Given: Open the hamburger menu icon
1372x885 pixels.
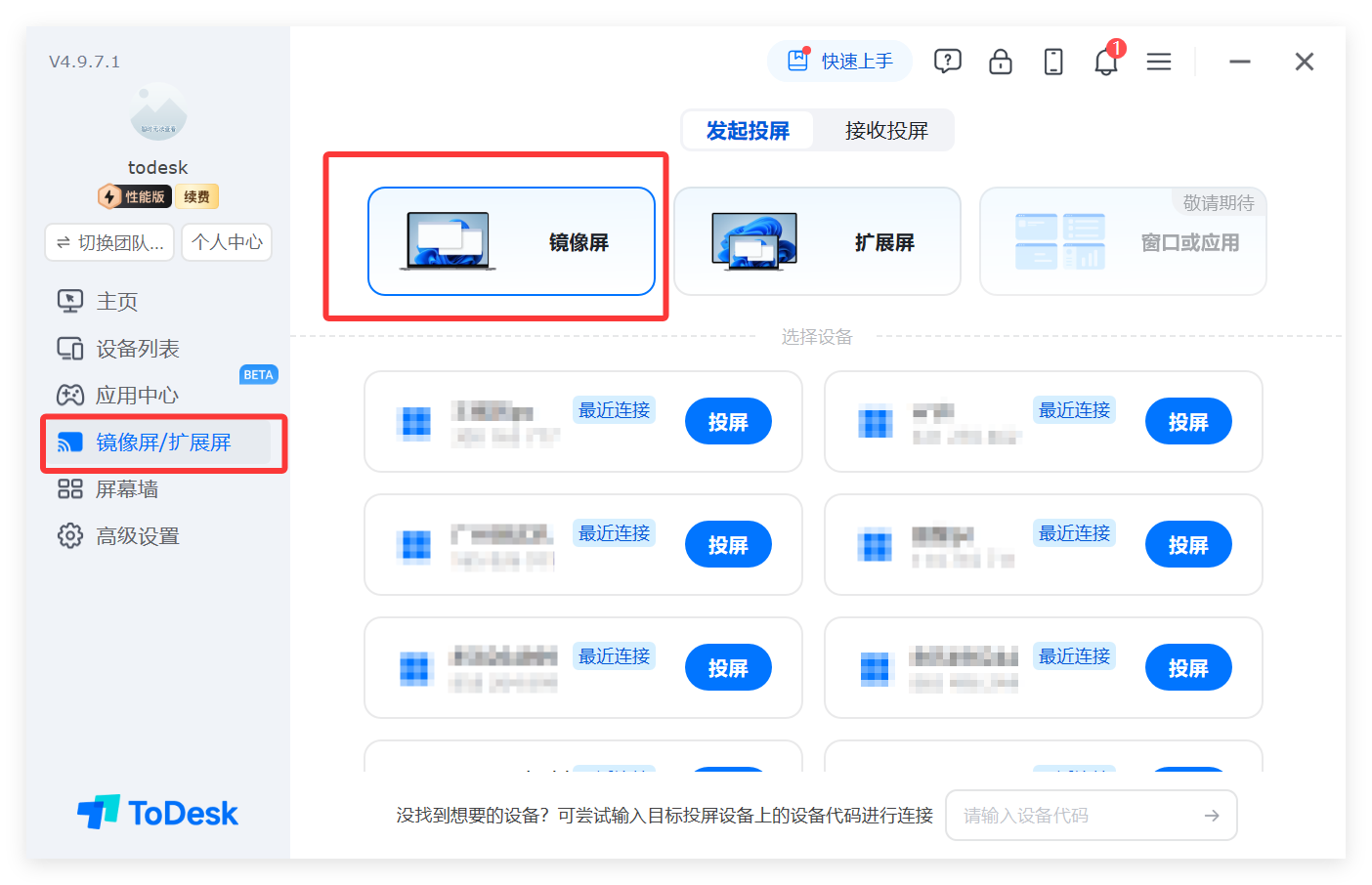Looking at the screenshot, I should click(1159, 62).
